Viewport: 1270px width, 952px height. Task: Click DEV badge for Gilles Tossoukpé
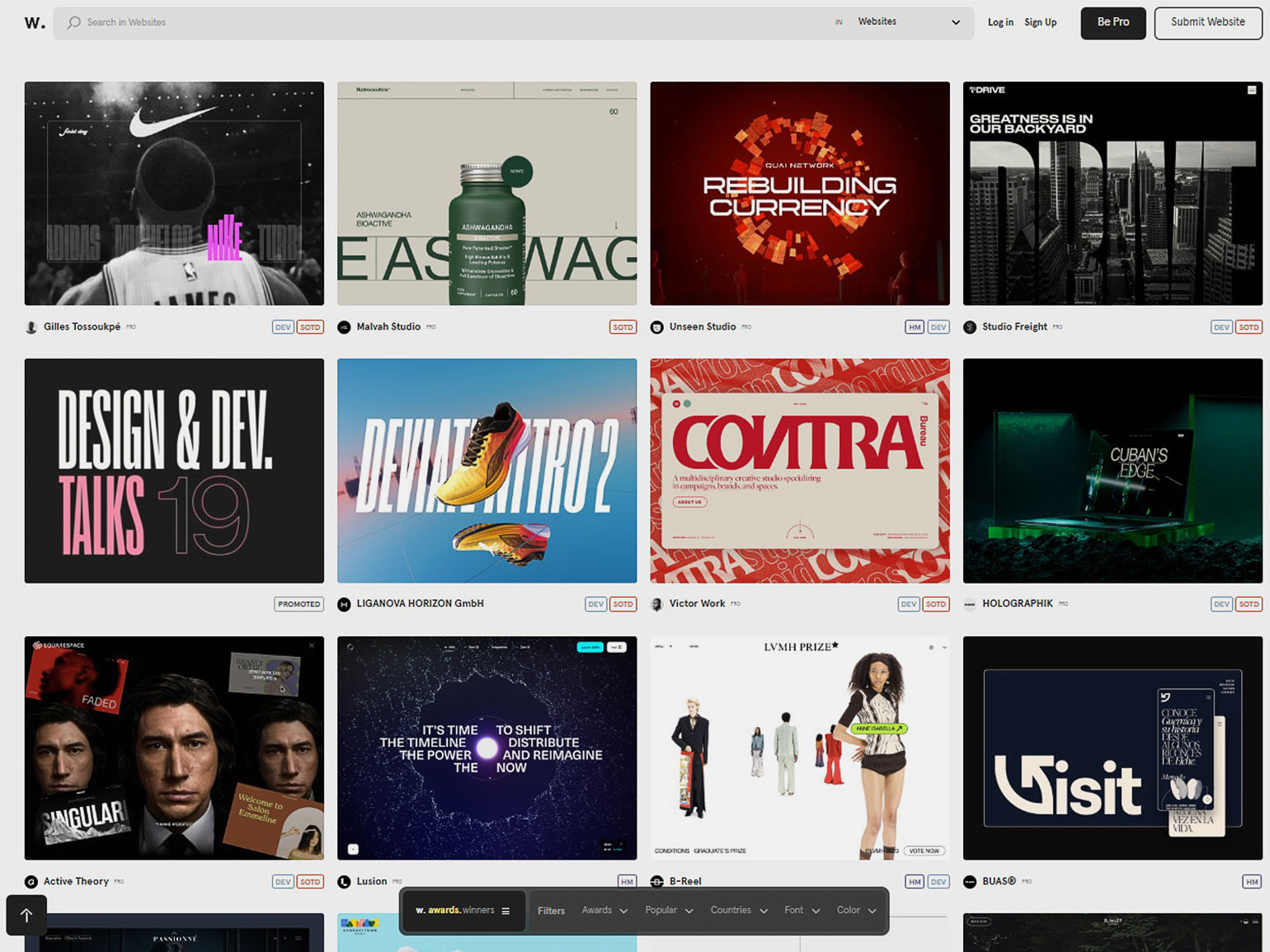click(283, 327)
